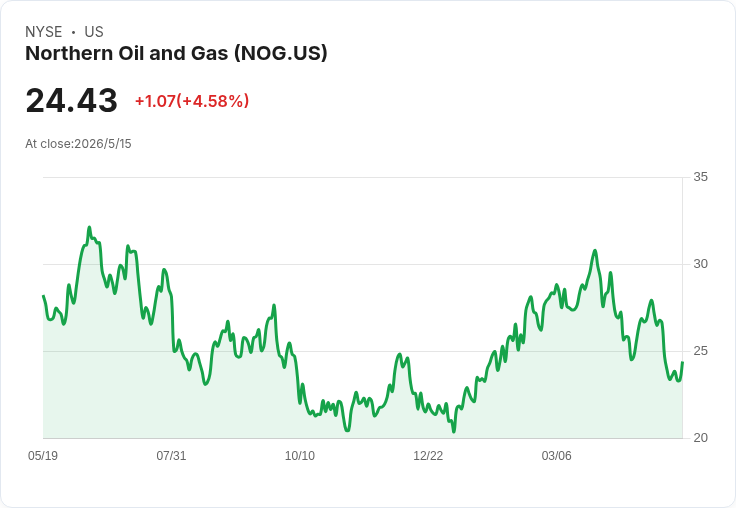Image resolution: width=736 pixels, height=508 pixels.
Task: Click the first data point at the chart's left start
Action: tap(43, 296)
